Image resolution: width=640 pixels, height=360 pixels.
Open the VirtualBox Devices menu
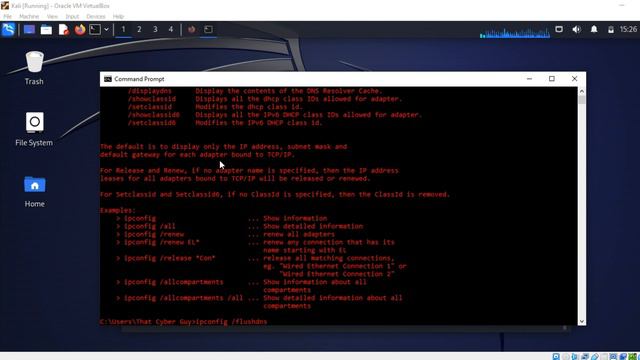(x=96, y=16)
